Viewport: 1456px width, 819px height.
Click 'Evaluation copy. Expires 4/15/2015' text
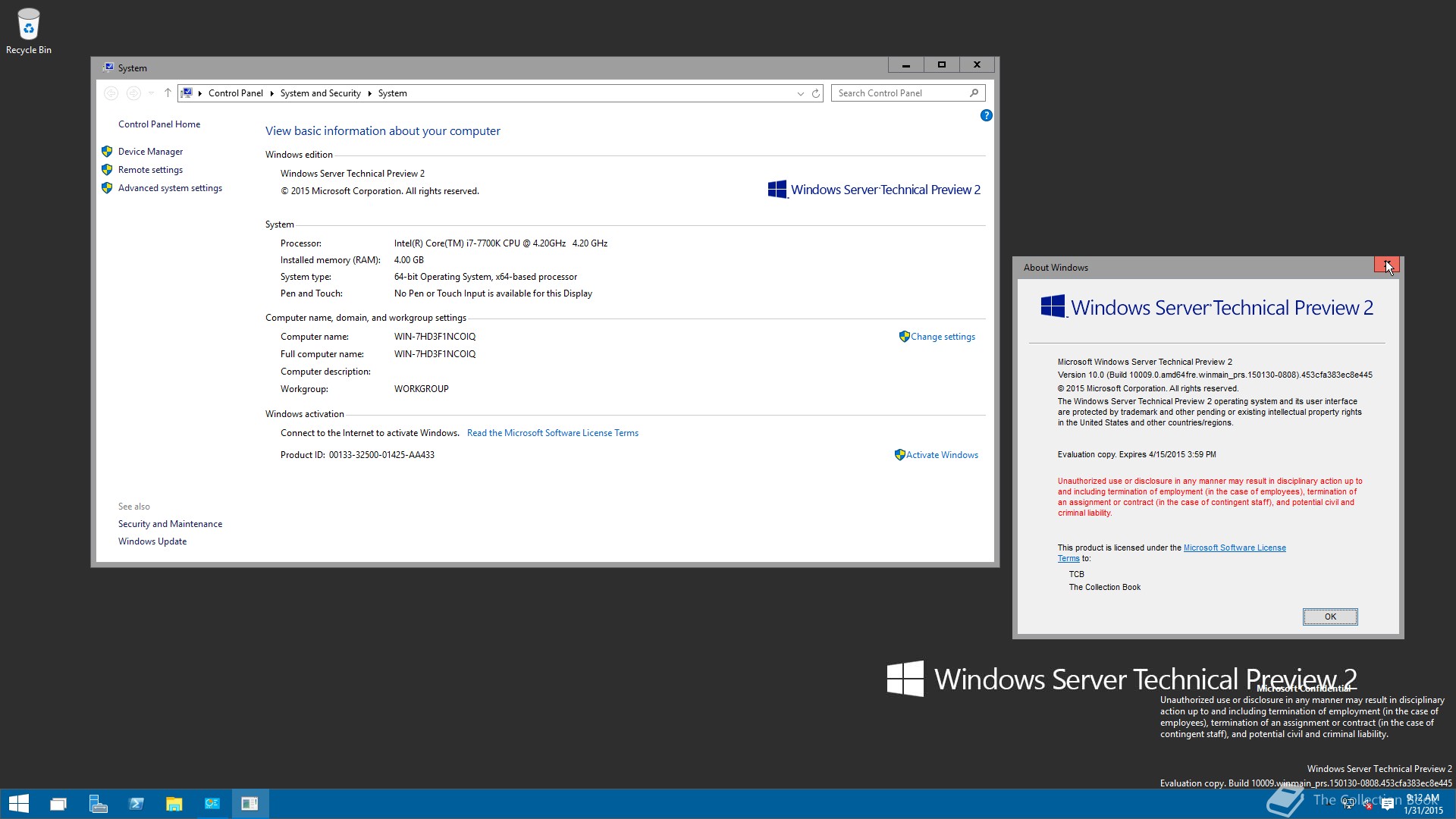[x=1137, y=454]
